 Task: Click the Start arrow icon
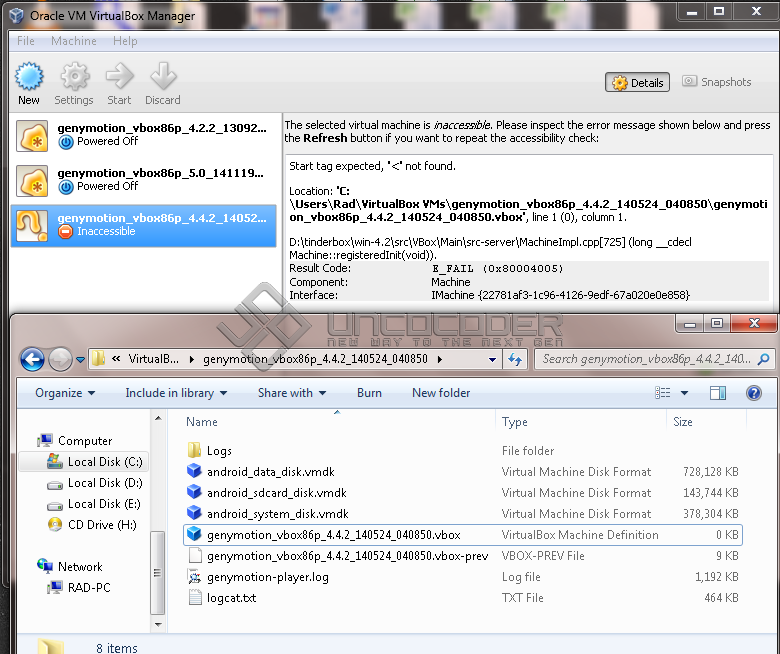click(119, 77)
